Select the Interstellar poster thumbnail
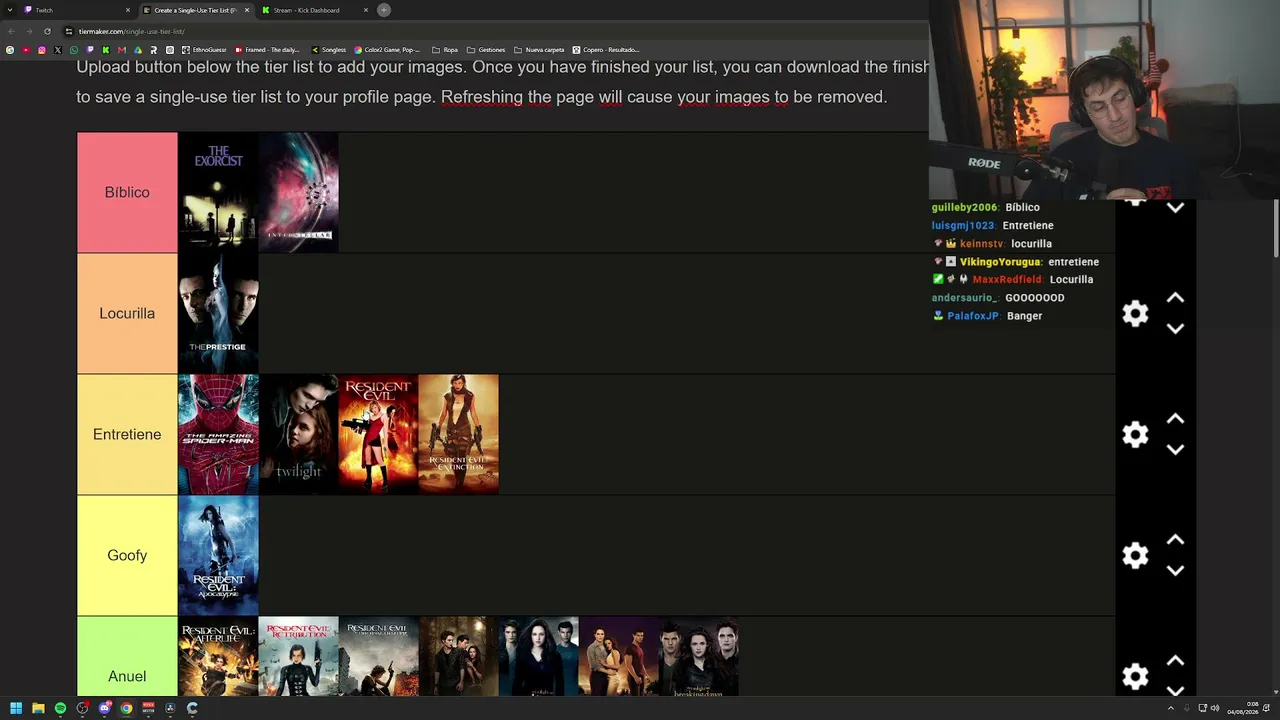Viewport: 1280px width, 720px height. click(x=298, y=193)
